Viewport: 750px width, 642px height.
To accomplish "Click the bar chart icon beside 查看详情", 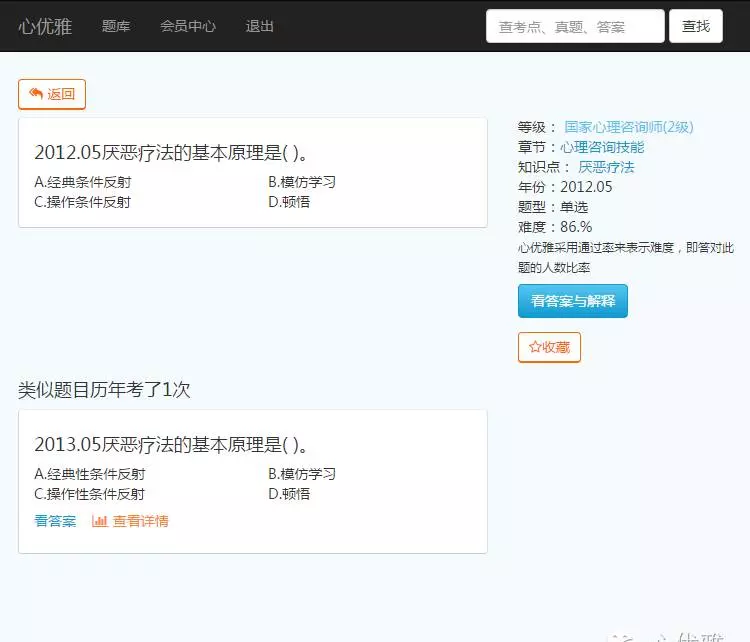I will pyautogui.click(x=99, y=521).
